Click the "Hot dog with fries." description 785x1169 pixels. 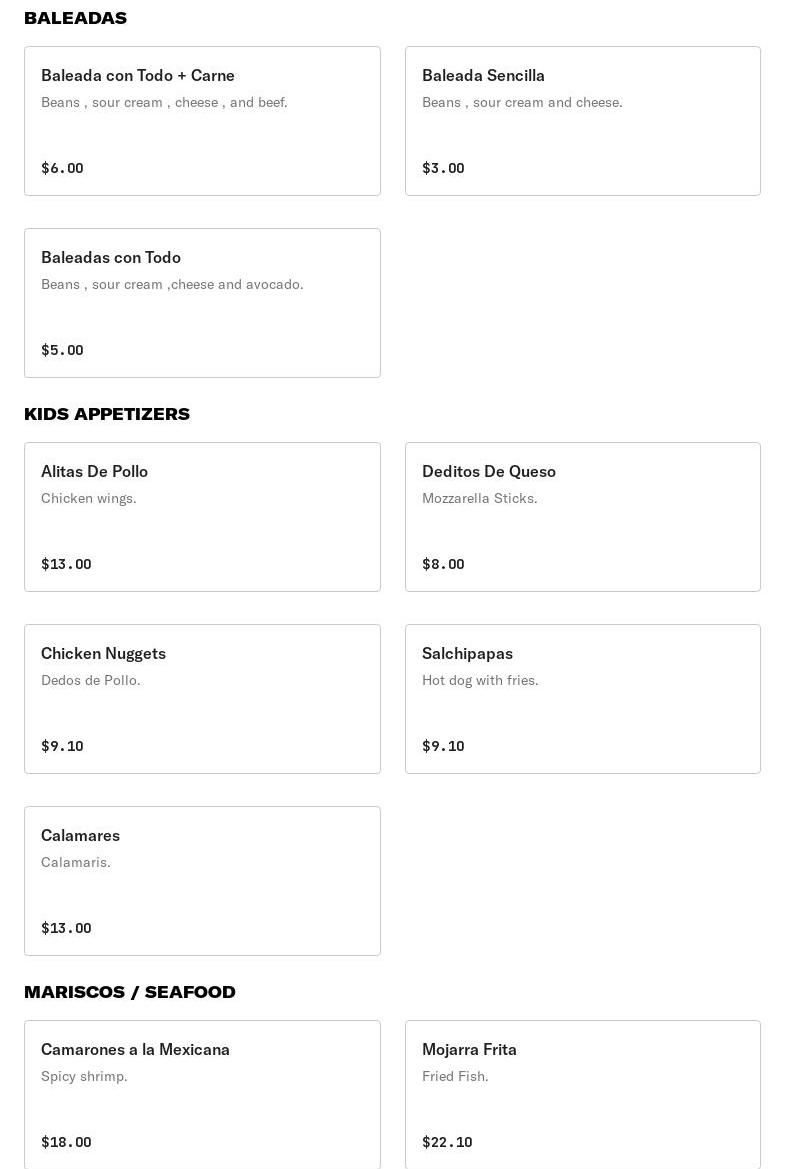click(480, 680)
